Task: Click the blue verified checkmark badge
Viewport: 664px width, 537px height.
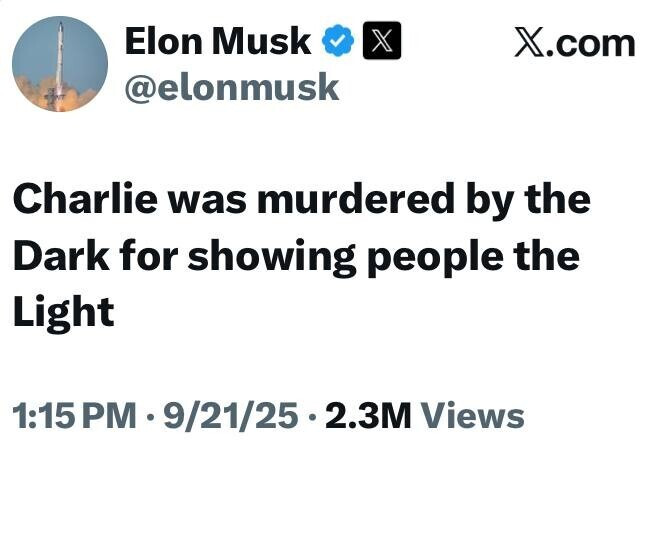Action: (x=340, y=42)
